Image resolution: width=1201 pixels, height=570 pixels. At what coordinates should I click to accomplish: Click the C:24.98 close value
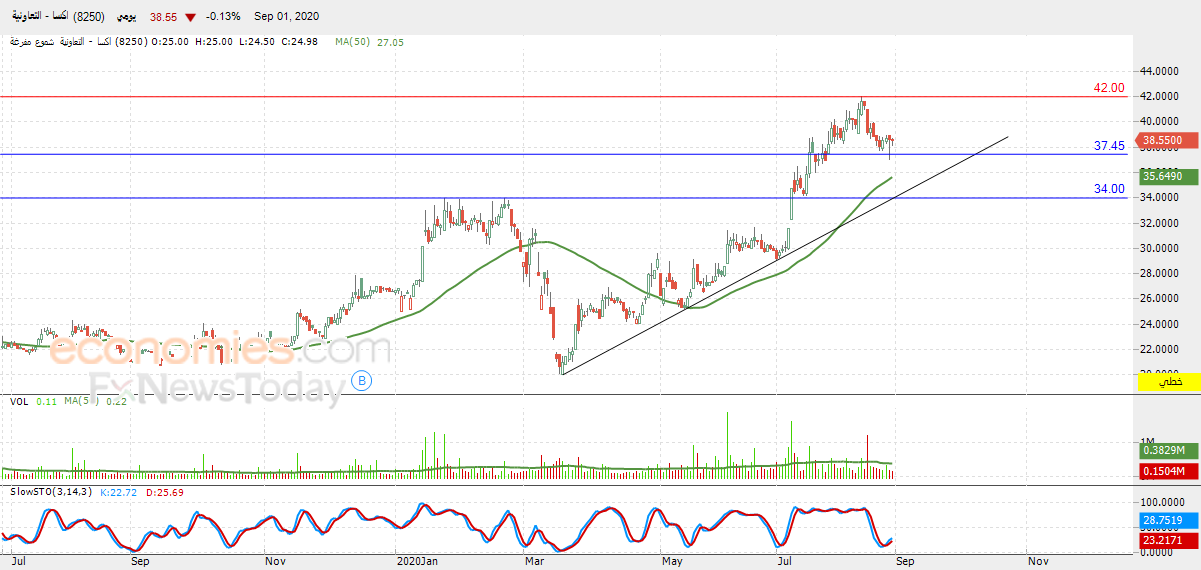pos(300,42)
